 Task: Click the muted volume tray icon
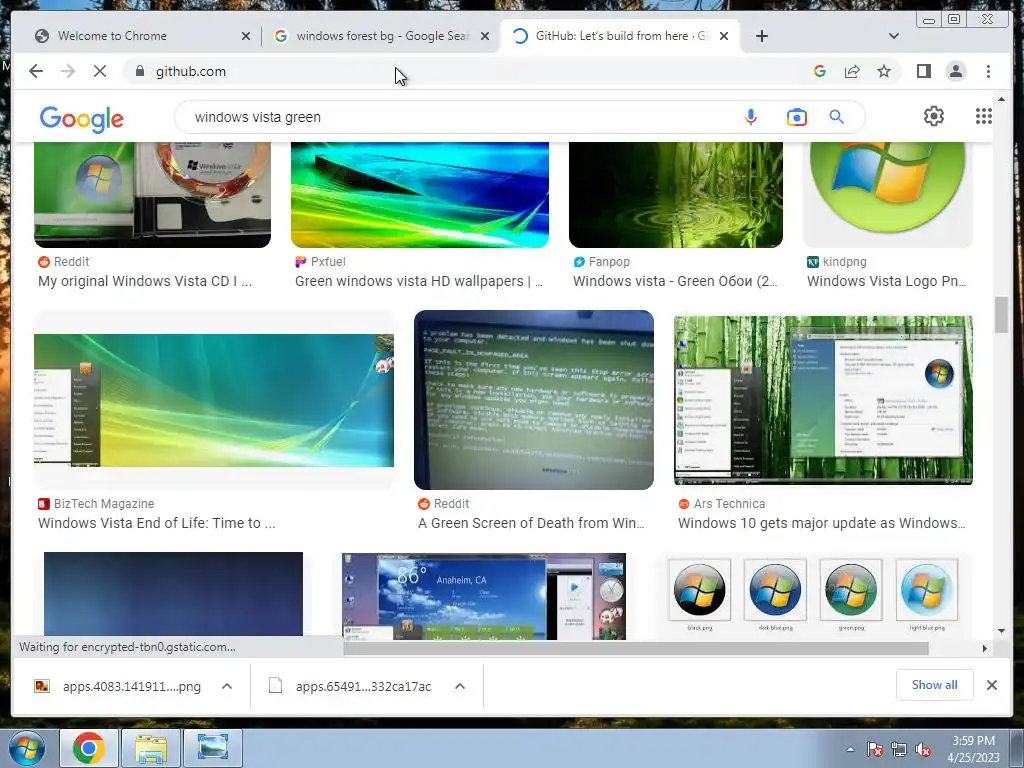[x=923, y=749]
